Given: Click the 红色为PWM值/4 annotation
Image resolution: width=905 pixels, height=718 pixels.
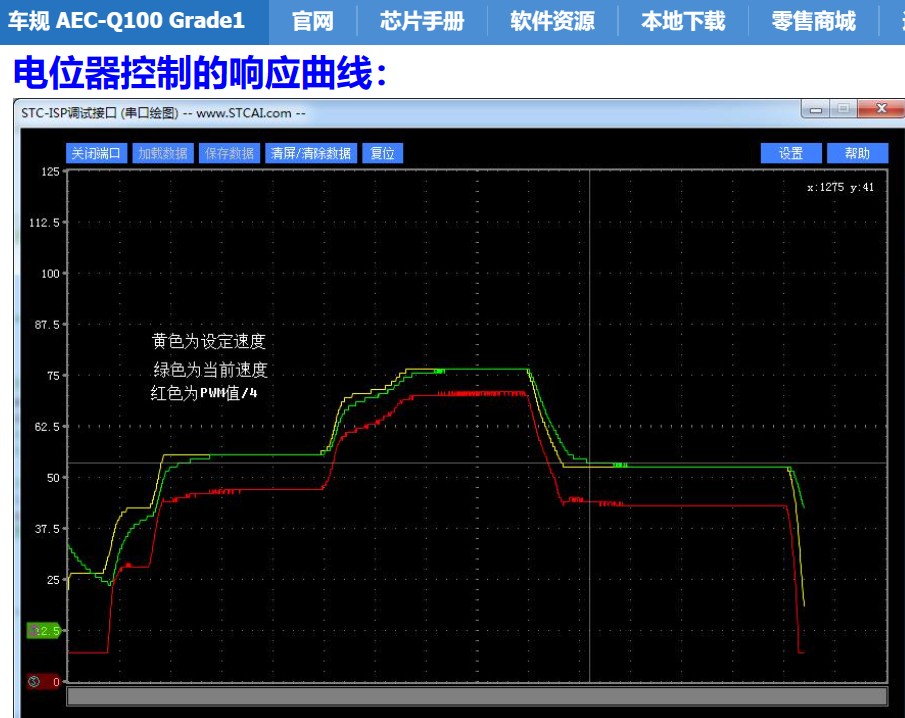Looking at the screenshot, I should click(204, 393).
